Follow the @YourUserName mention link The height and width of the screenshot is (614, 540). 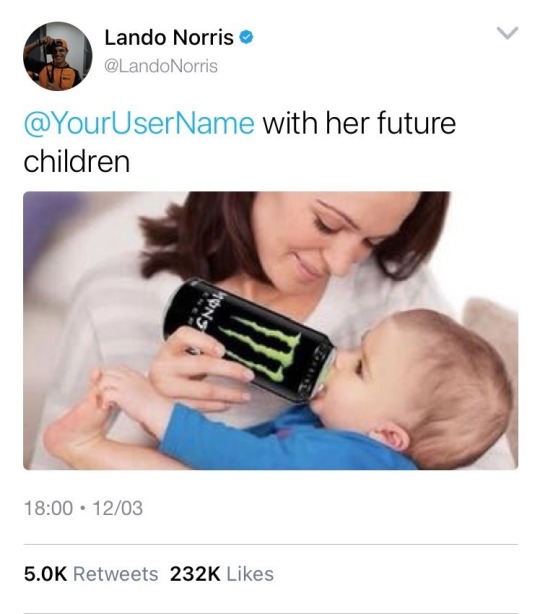pyautogui.click(x=139, y=123)
